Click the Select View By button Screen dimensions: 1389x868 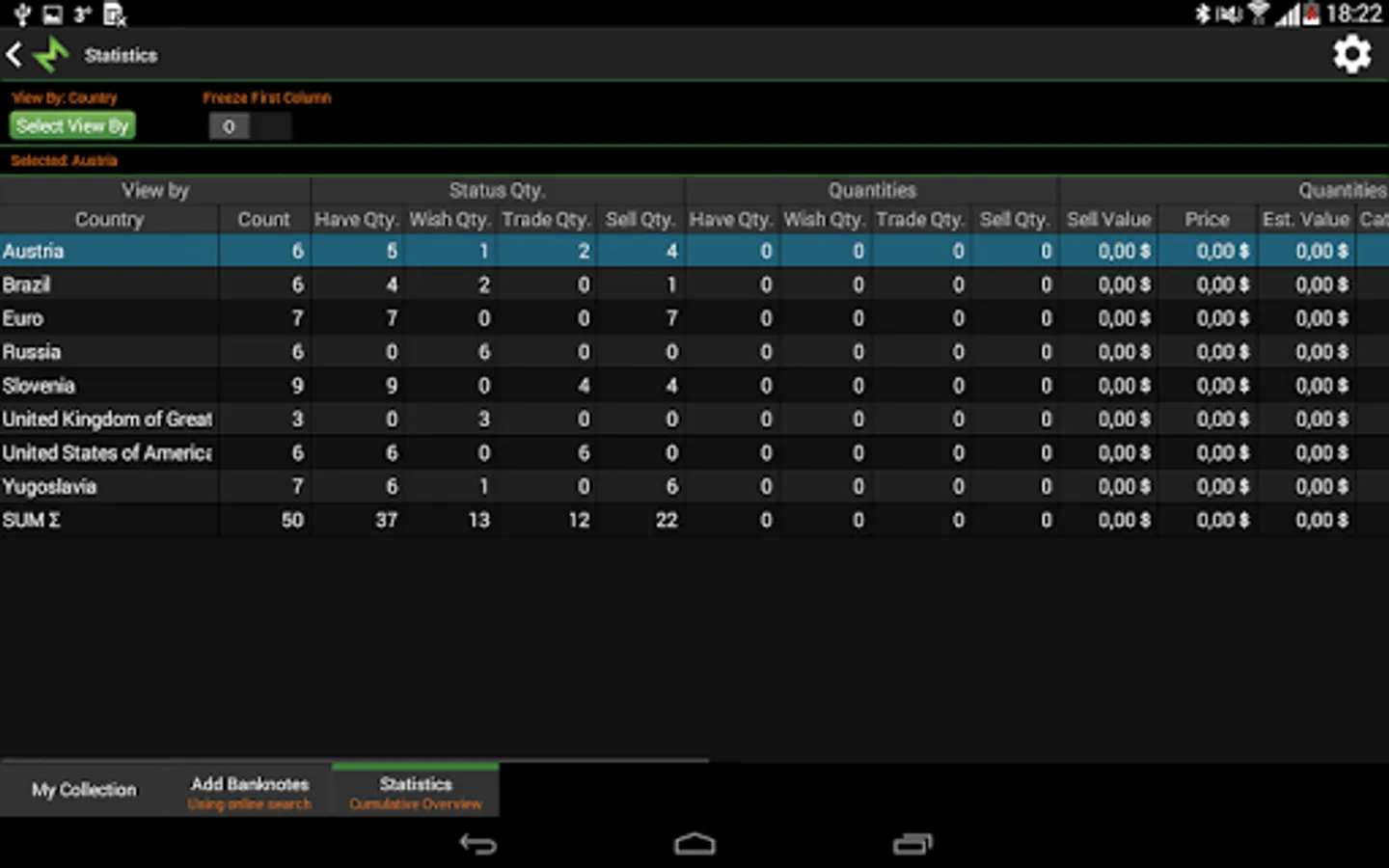pyautogui.click(x=72, y=125)
